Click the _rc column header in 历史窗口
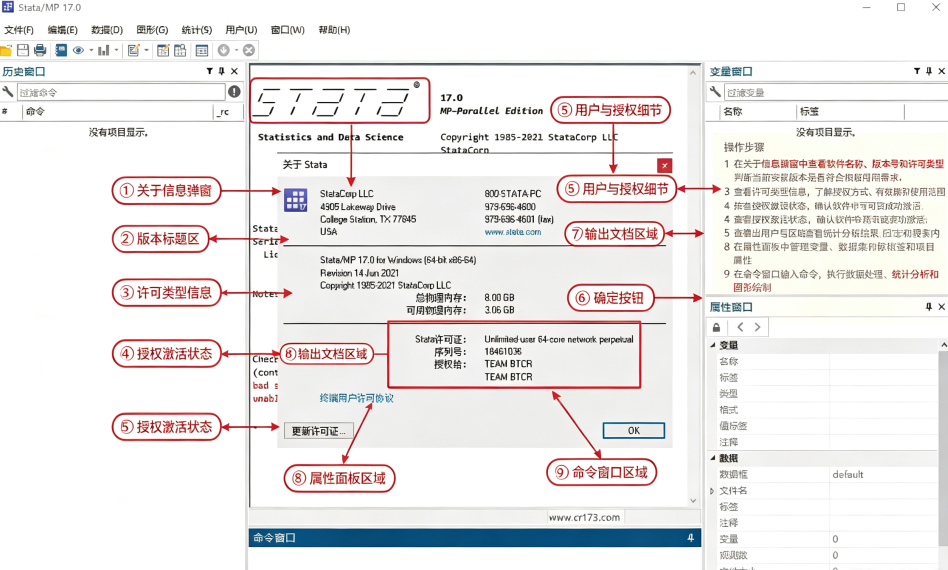948x570 pixels. [x=229, y=111]
